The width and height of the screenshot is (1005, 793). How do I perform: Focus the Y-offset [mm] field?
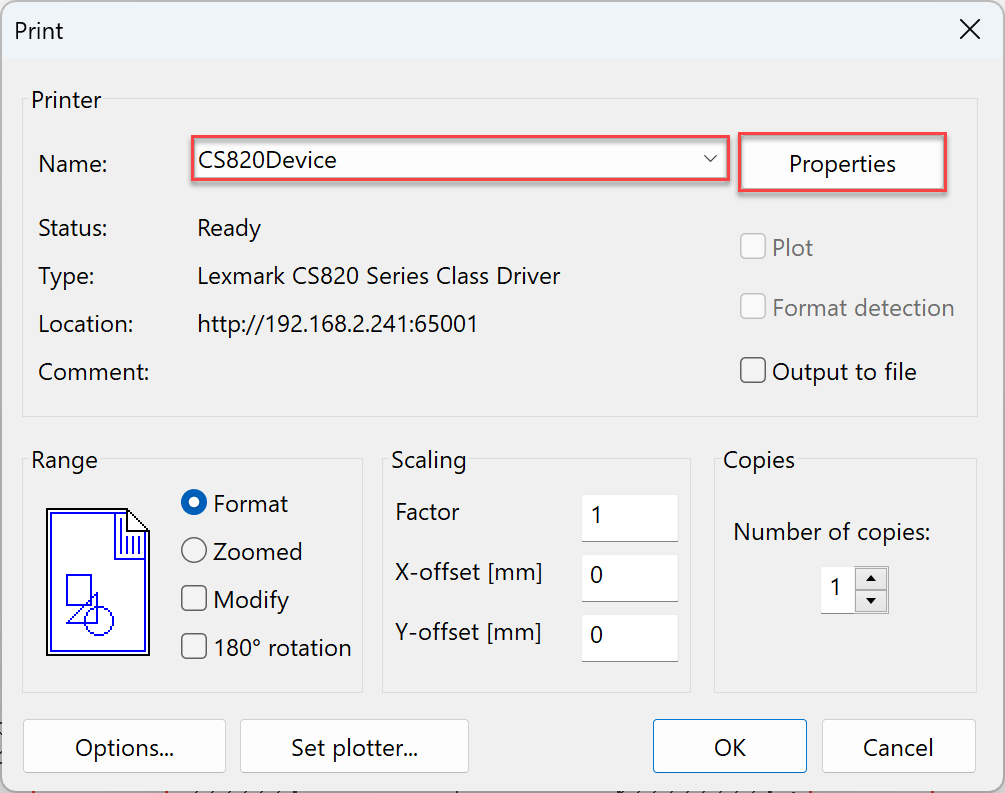[x=629, y=637]
